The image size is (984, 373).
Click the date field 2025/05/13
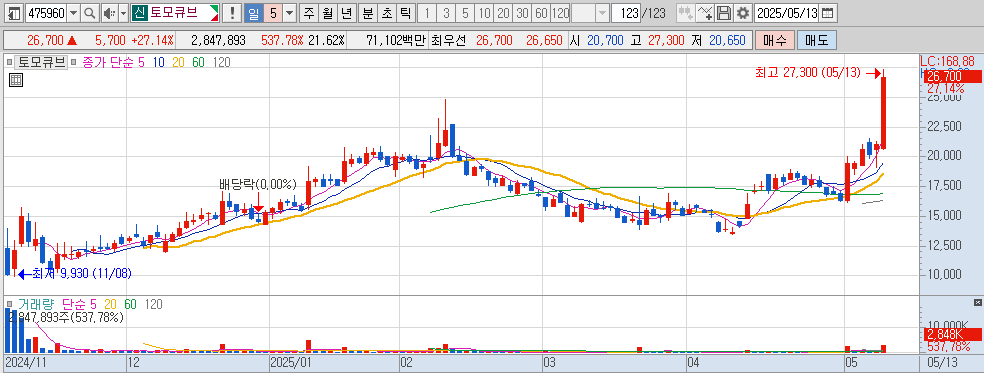tap(787, 13)
